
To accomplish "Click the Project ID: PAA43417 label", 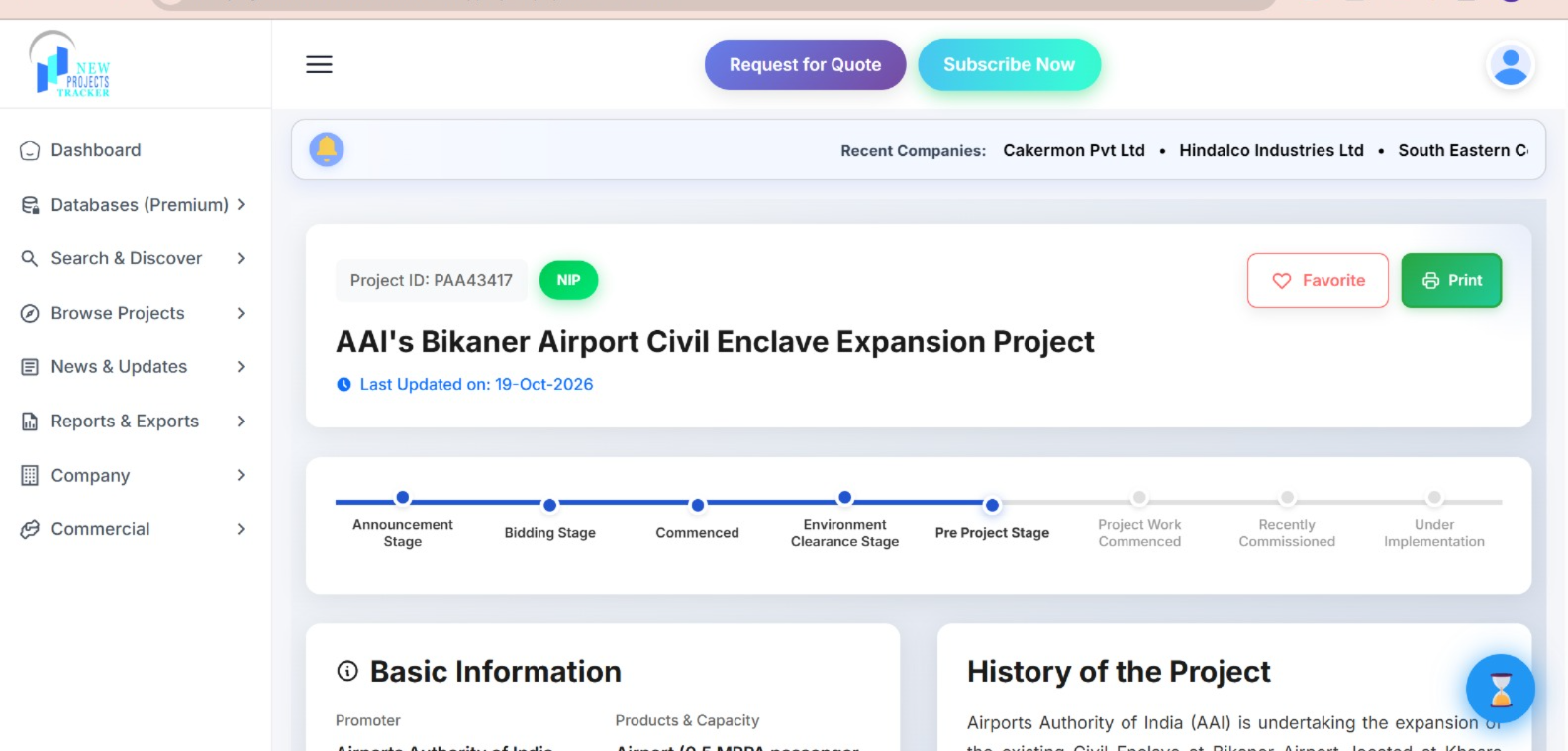I will click(x=432, y=280).
